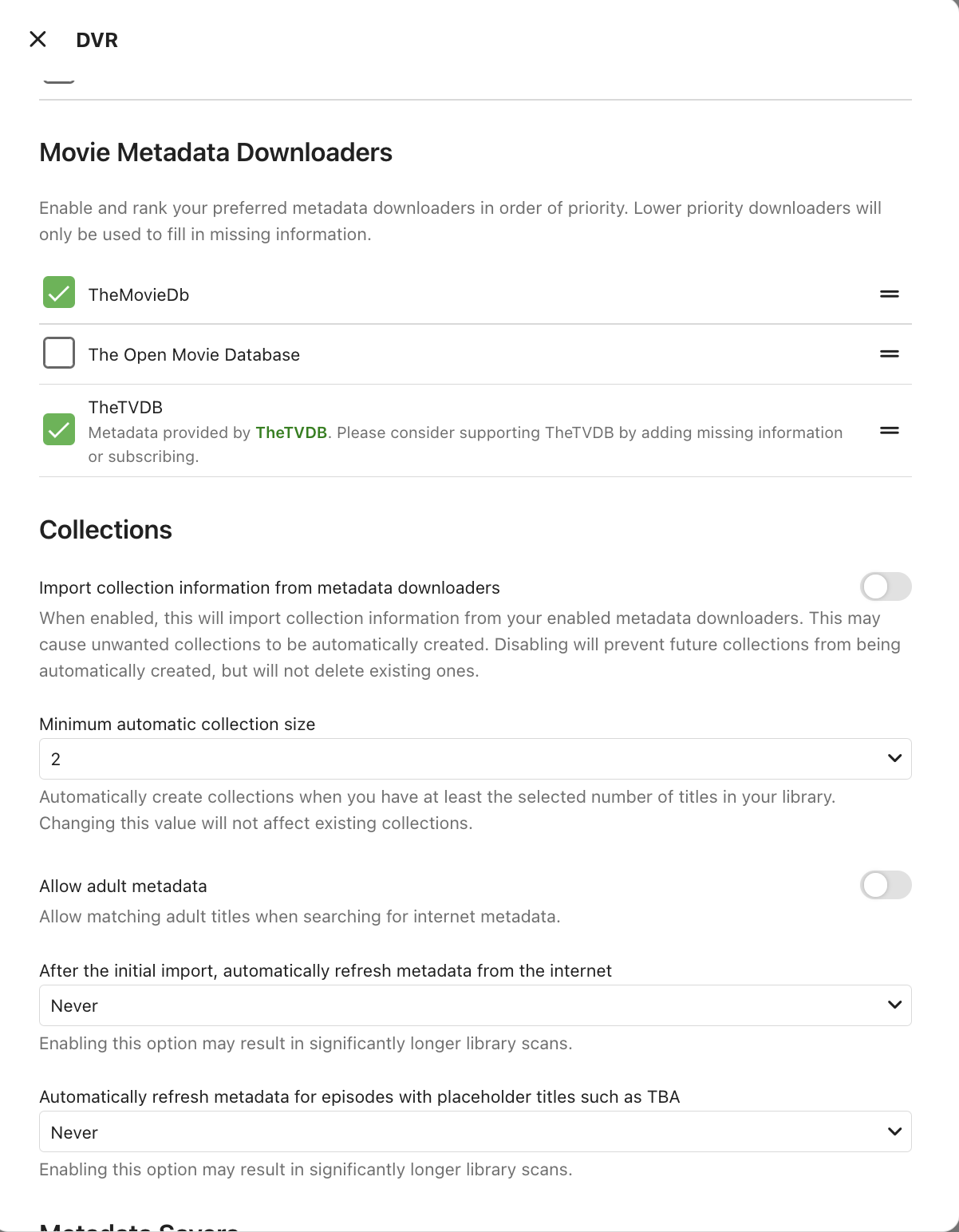Click the Allow adult metadata label

123,886
